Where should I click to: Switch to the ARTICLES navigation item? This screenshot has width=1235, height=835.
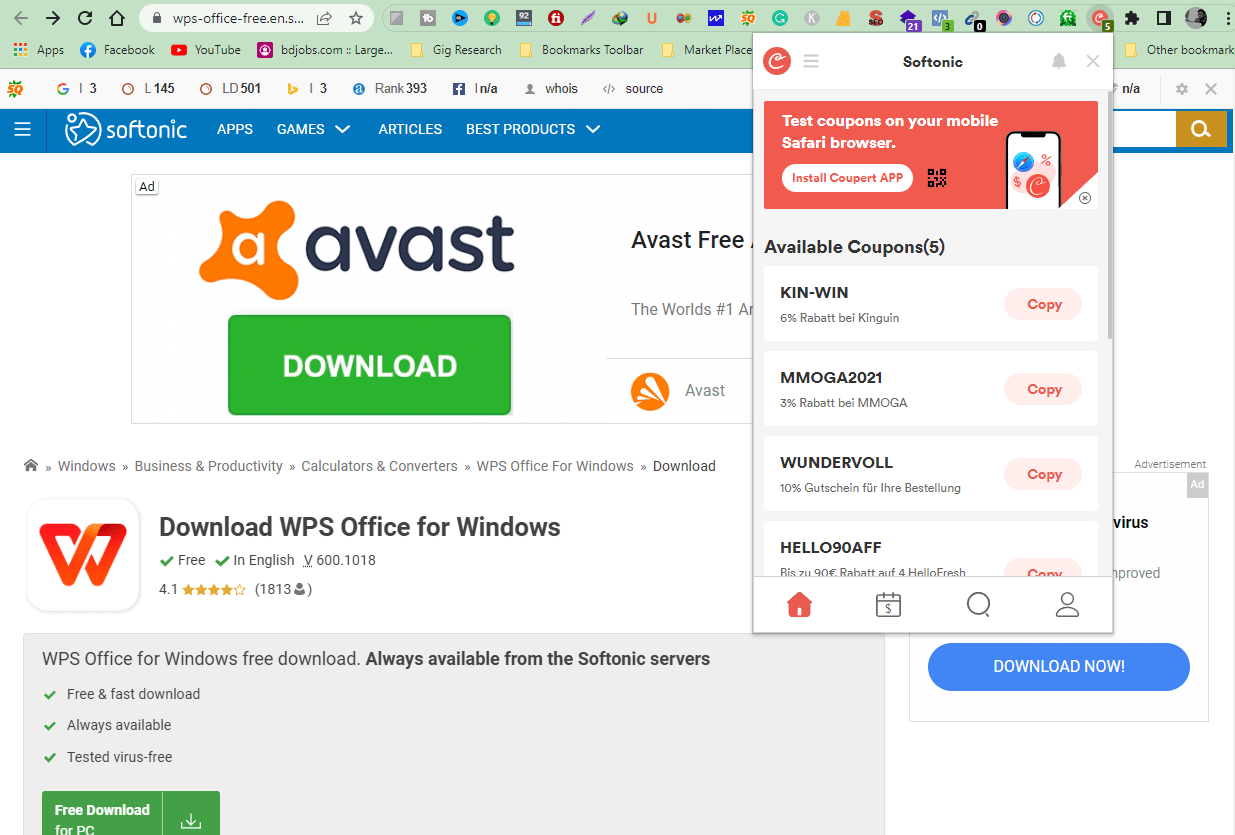(x=410, y=128)
